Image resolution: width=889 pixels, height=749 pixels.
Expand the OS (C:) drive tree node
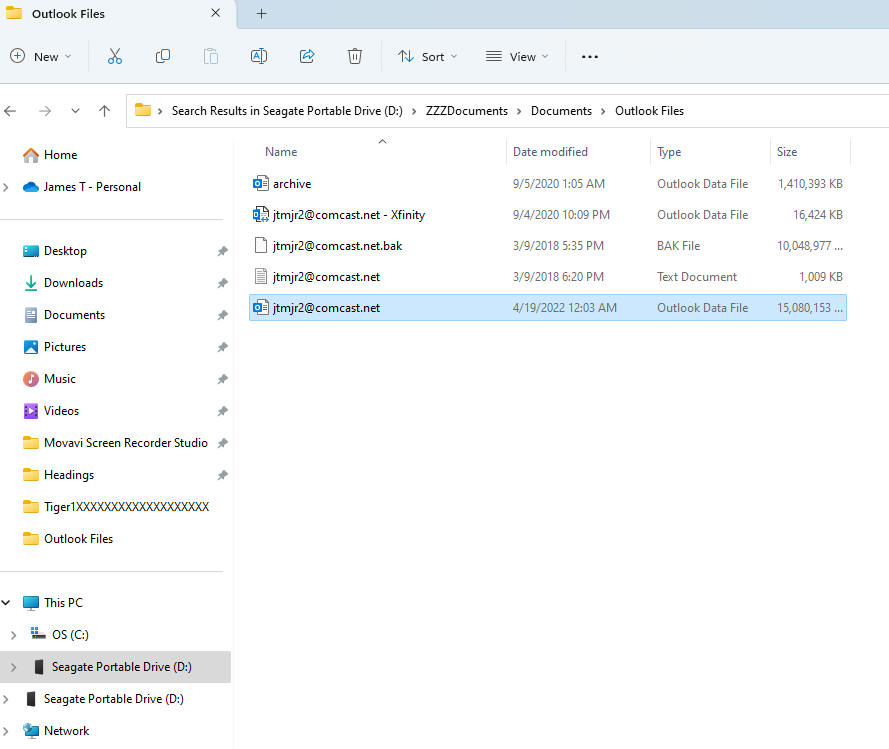coord(13,635)
